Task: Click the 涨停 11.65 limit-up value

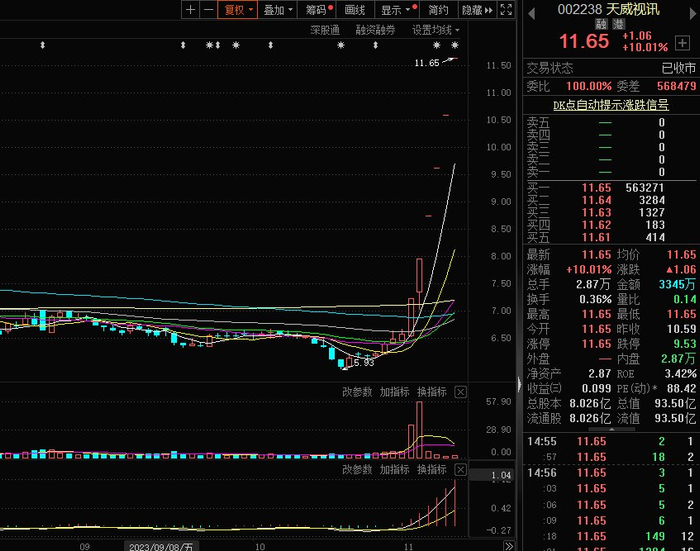Action: pos(596,344)
